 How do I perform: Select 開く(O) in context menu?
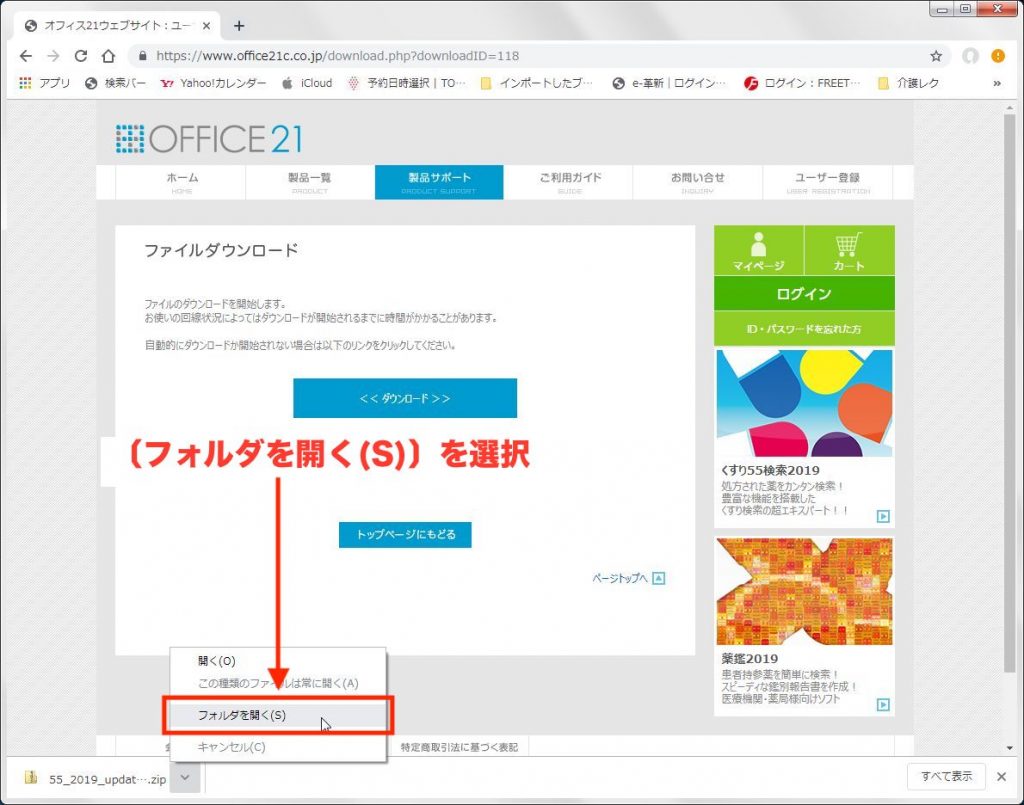tap(278, 661)
